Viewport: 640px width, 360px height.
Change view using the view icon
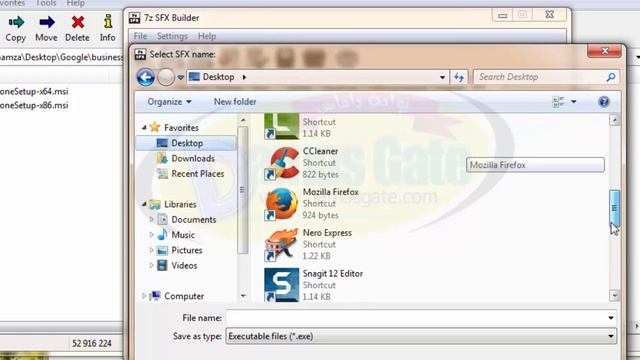558,102
